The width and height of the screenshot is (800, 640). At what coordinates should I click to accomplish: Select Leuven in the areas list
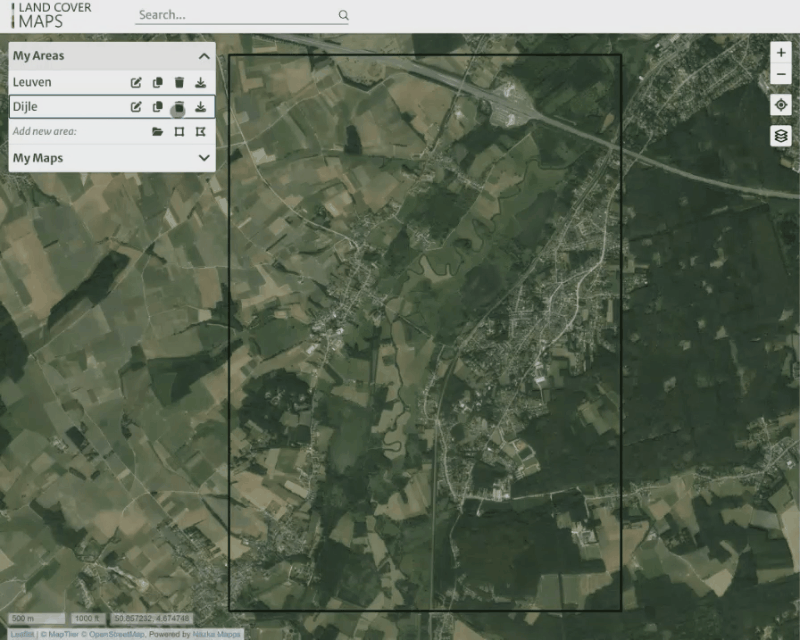(33, 83)
